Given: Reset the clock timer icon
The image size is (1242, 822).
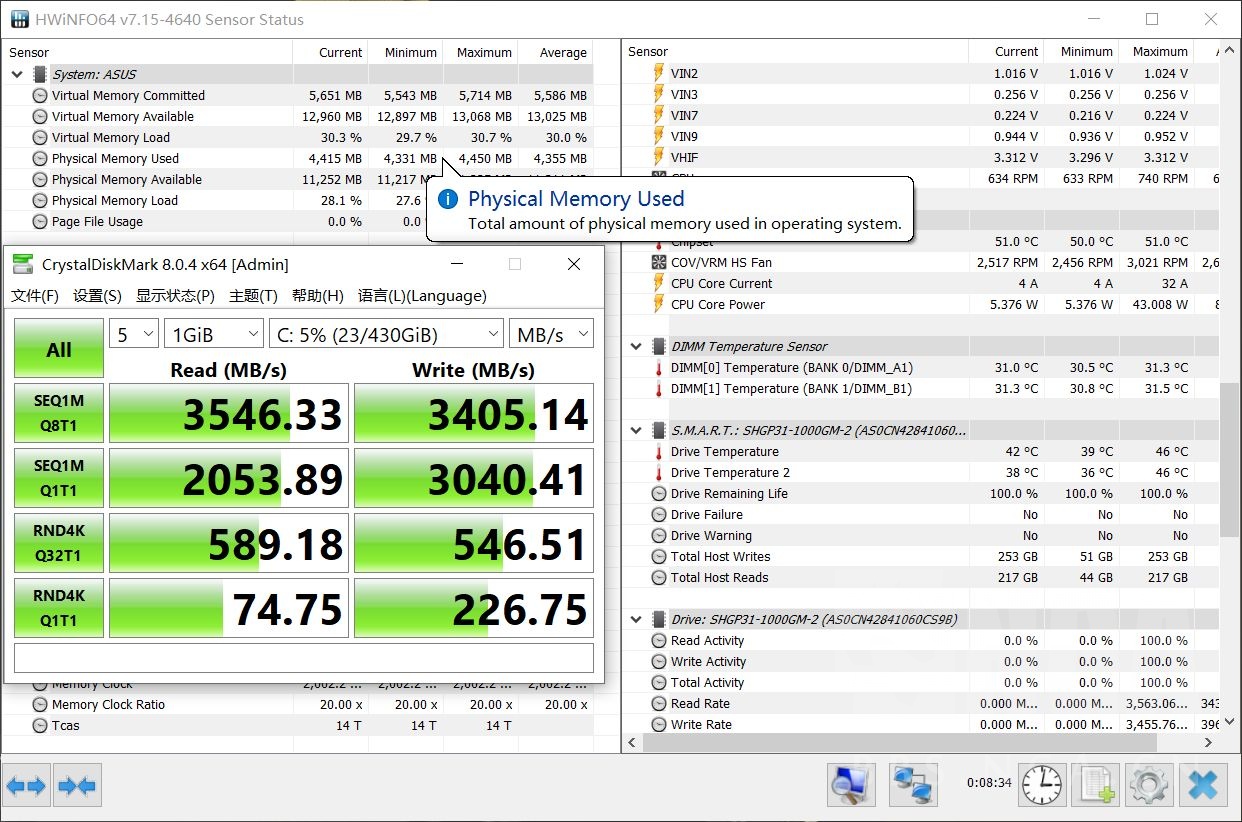Looking at the screenshot, I should (x=1042, y=786).
